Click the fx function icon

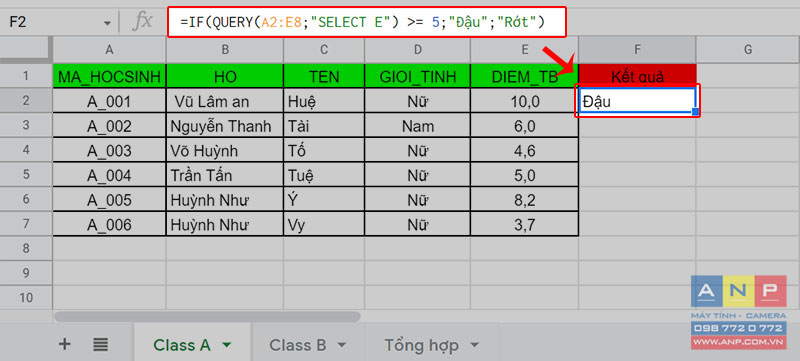[x=142, y=22]
